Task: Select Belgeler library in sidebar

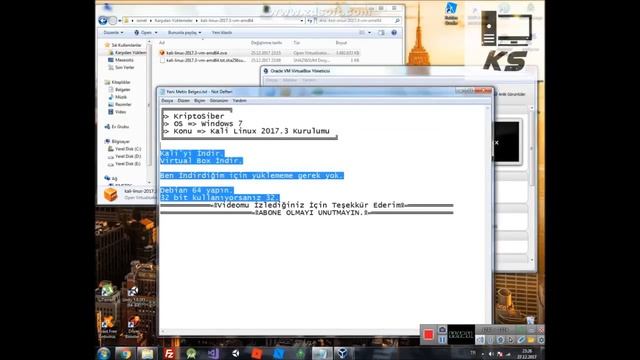Action: pos(119,89)
